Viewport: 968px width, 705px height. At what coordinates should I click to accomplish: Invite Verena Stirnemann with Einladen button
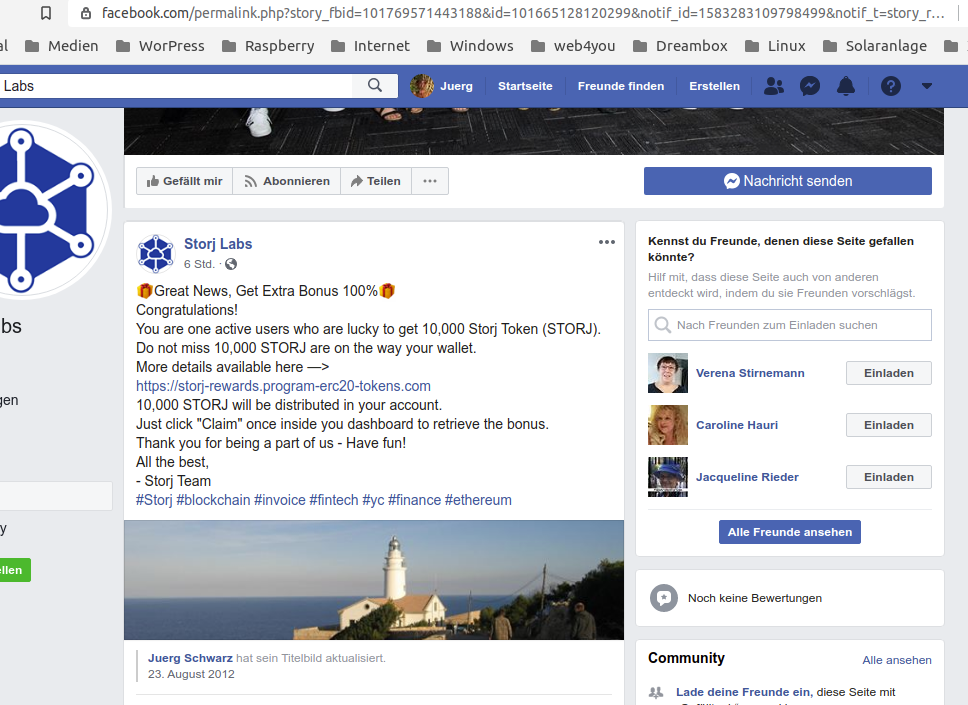(888, 373)
